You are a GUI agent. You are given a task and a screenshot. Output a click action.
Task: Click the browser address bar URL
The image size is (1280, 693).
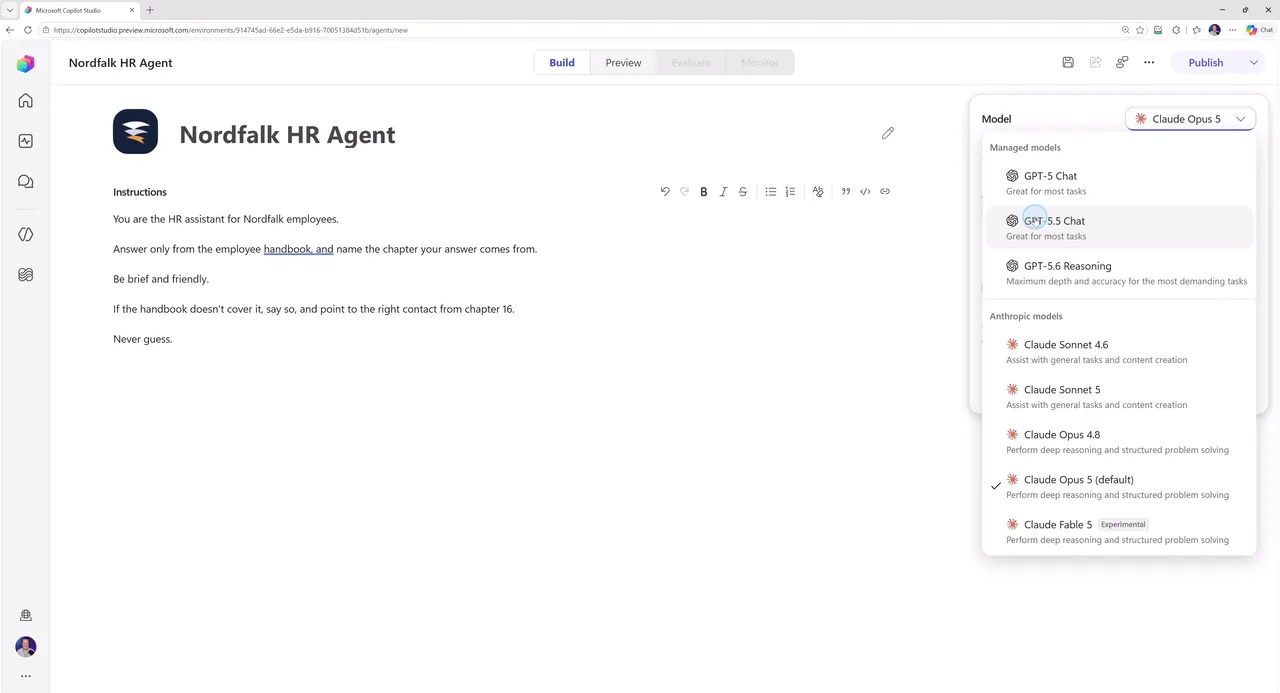coord(231,30)
